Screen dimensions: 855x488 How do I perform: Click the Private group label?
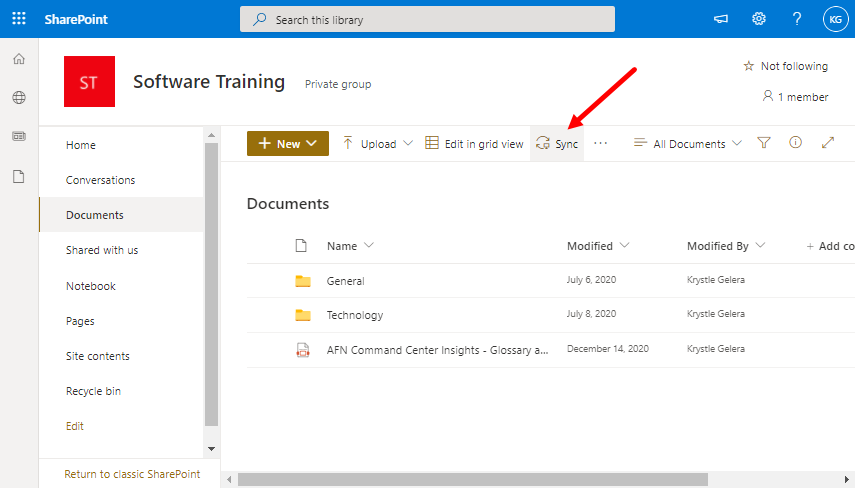pyautogui.click(x=338, y=85)
